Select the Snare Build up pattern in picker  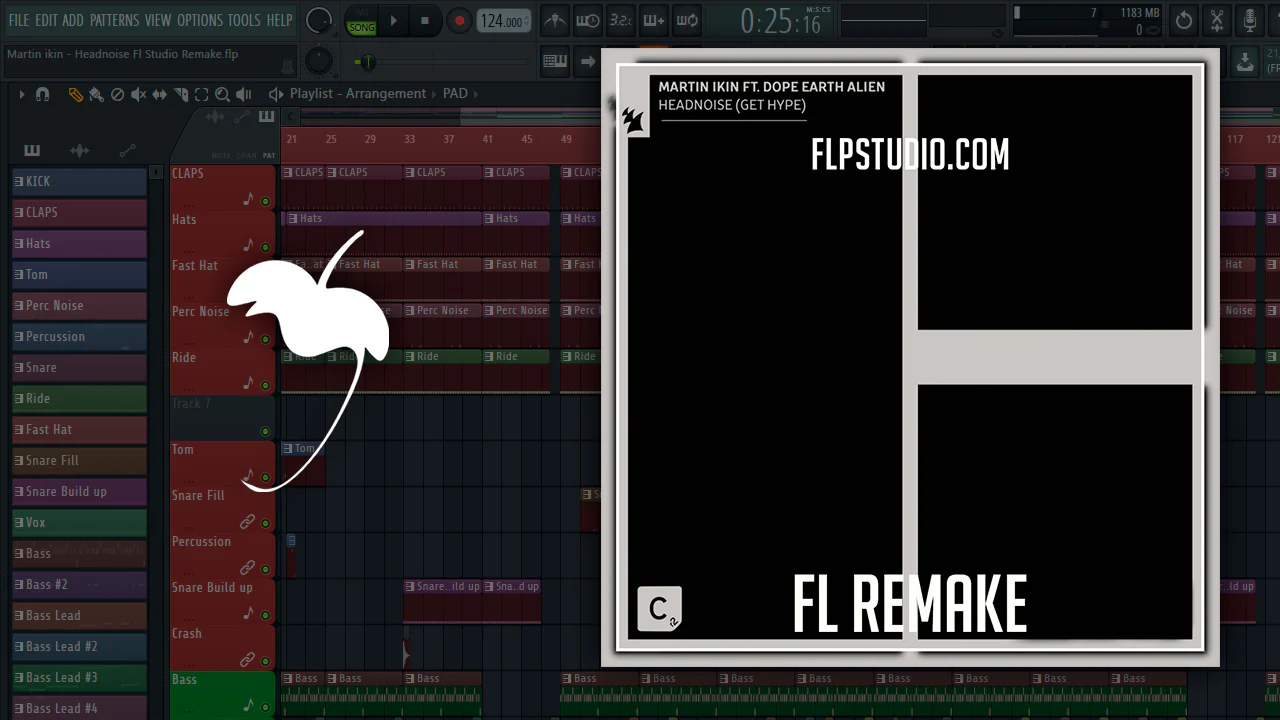(x=80, y=491)
